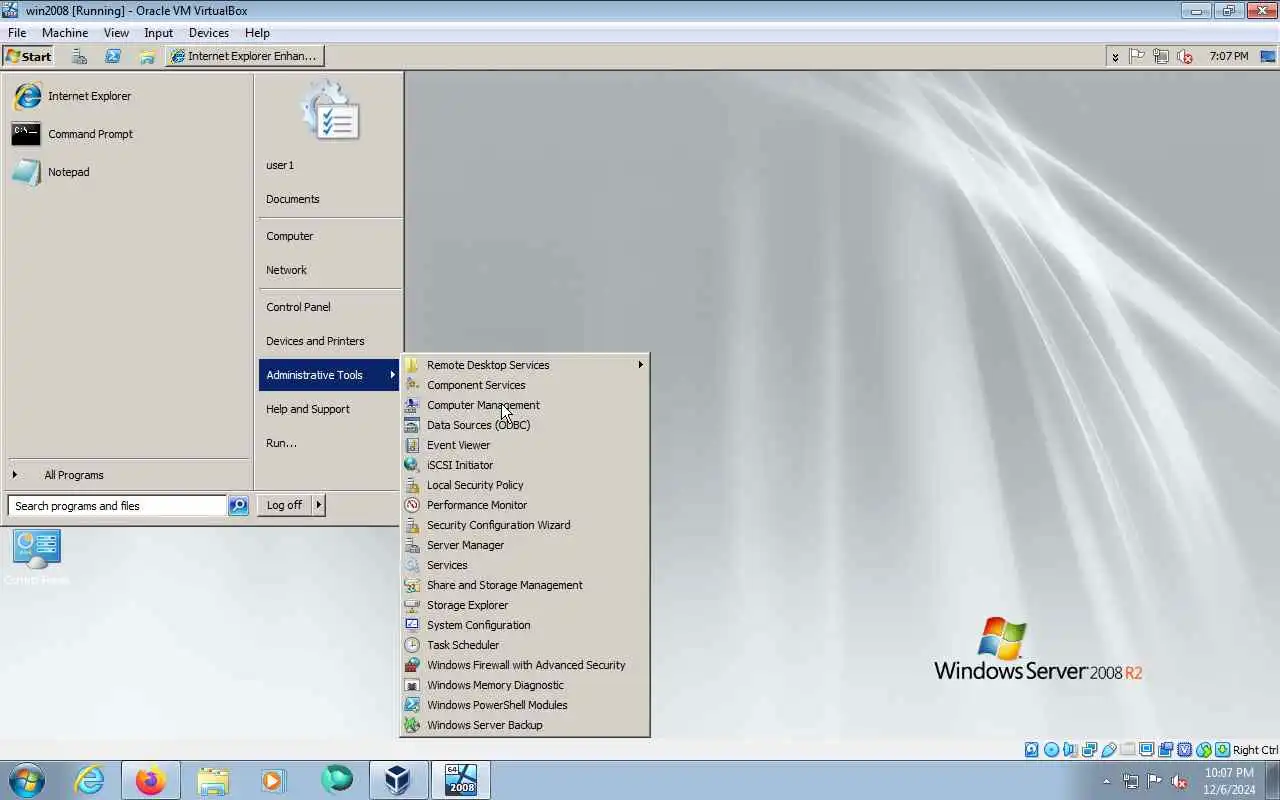The height and width of the screenshot is (800, 1280).
Task: Open Windows Explorer quick launch icon
Action: (x=147, y=56)
